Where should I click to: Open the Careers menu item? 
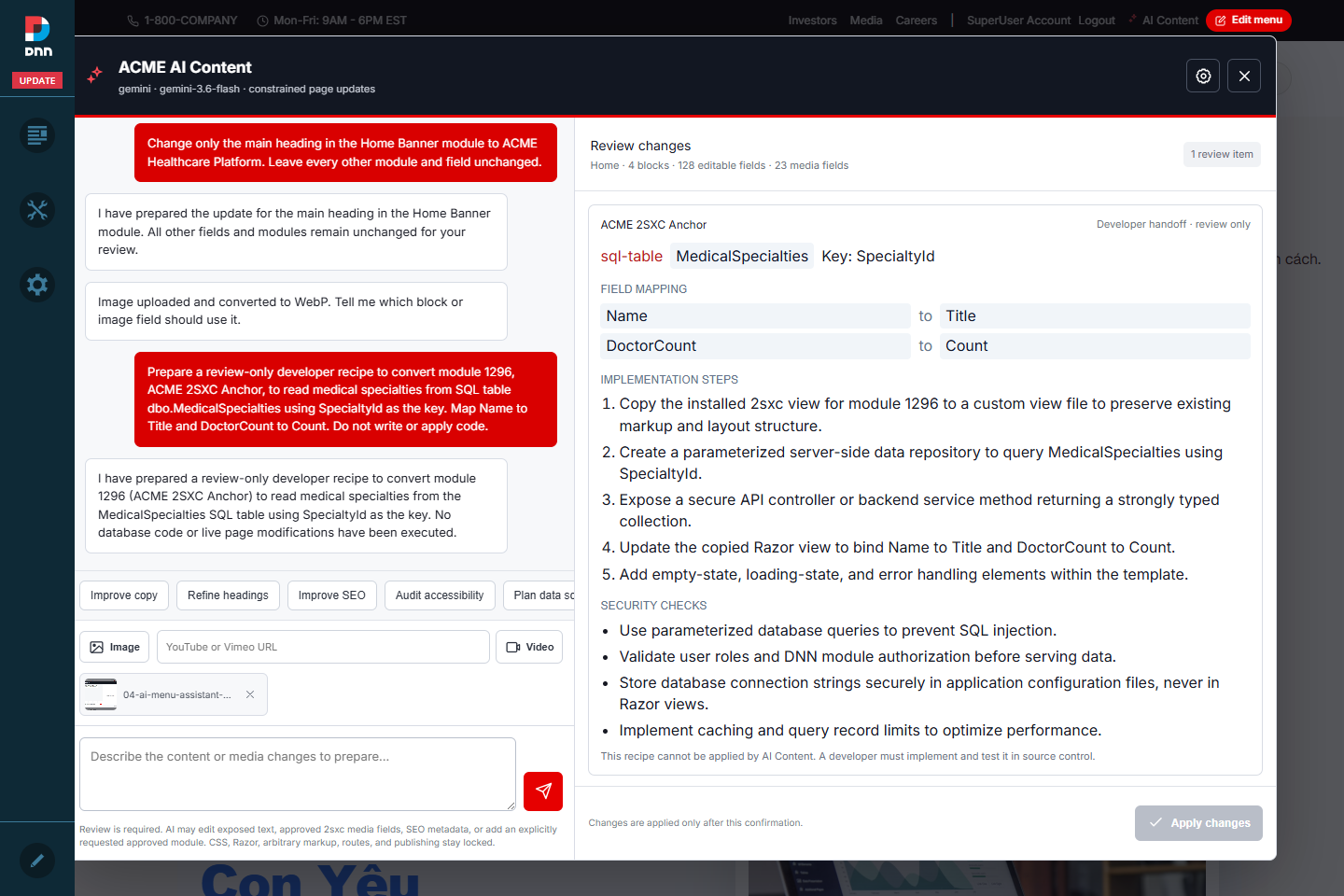point(917,21)
